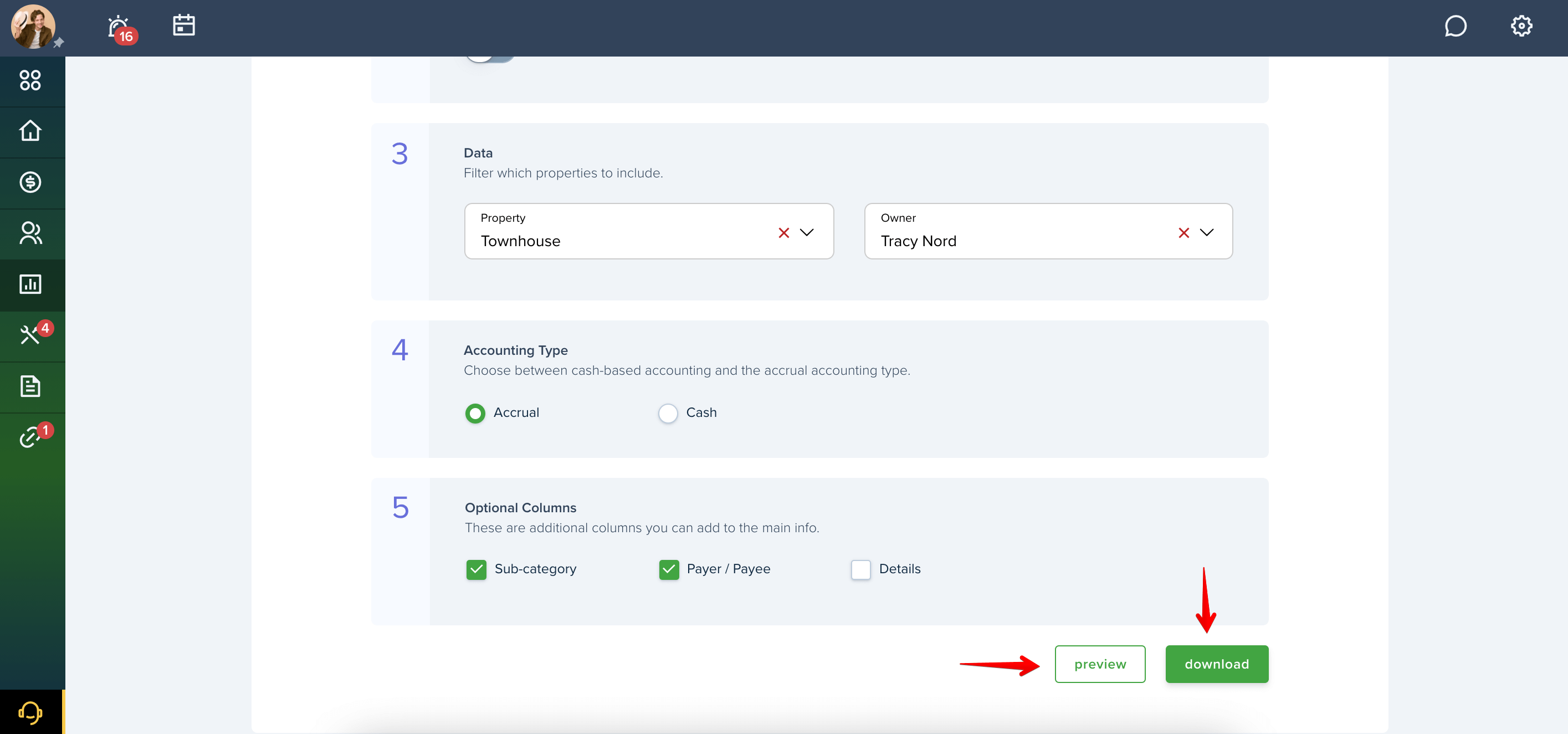Check the Details column
The image size is (1568, 734).
(860, 569)
